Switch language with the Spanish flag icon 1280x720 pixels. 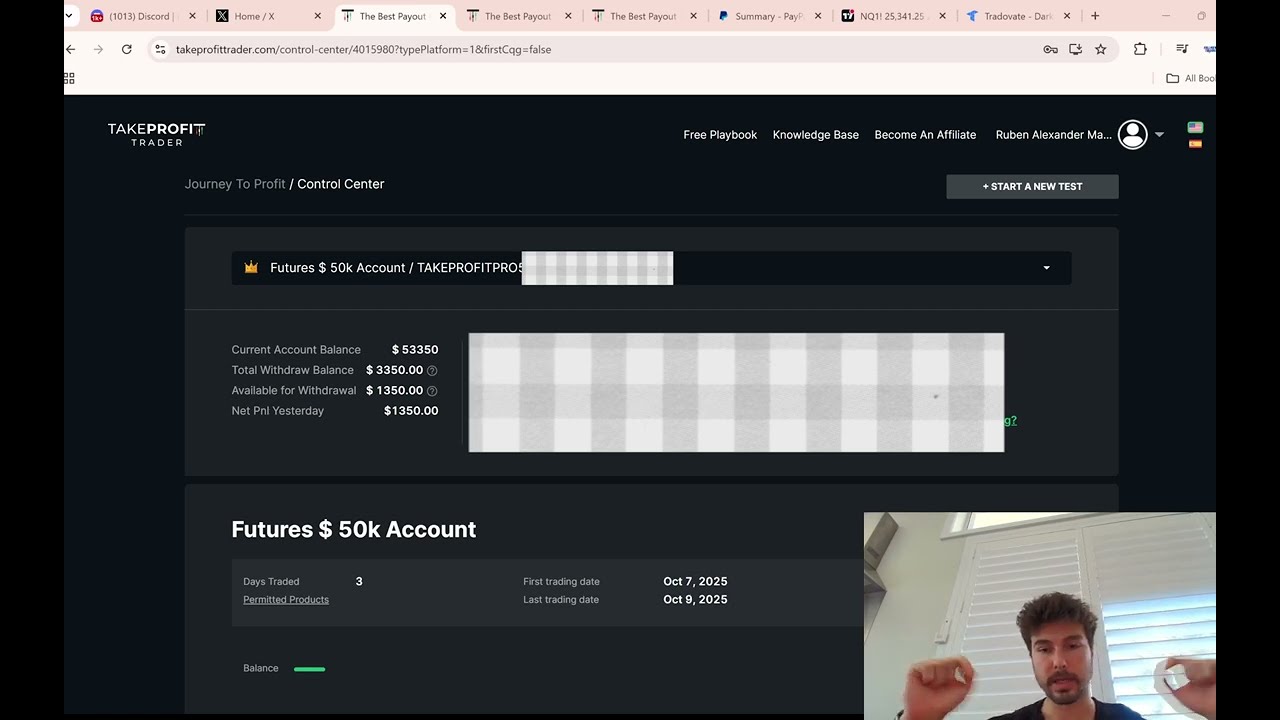(1195, 144)
